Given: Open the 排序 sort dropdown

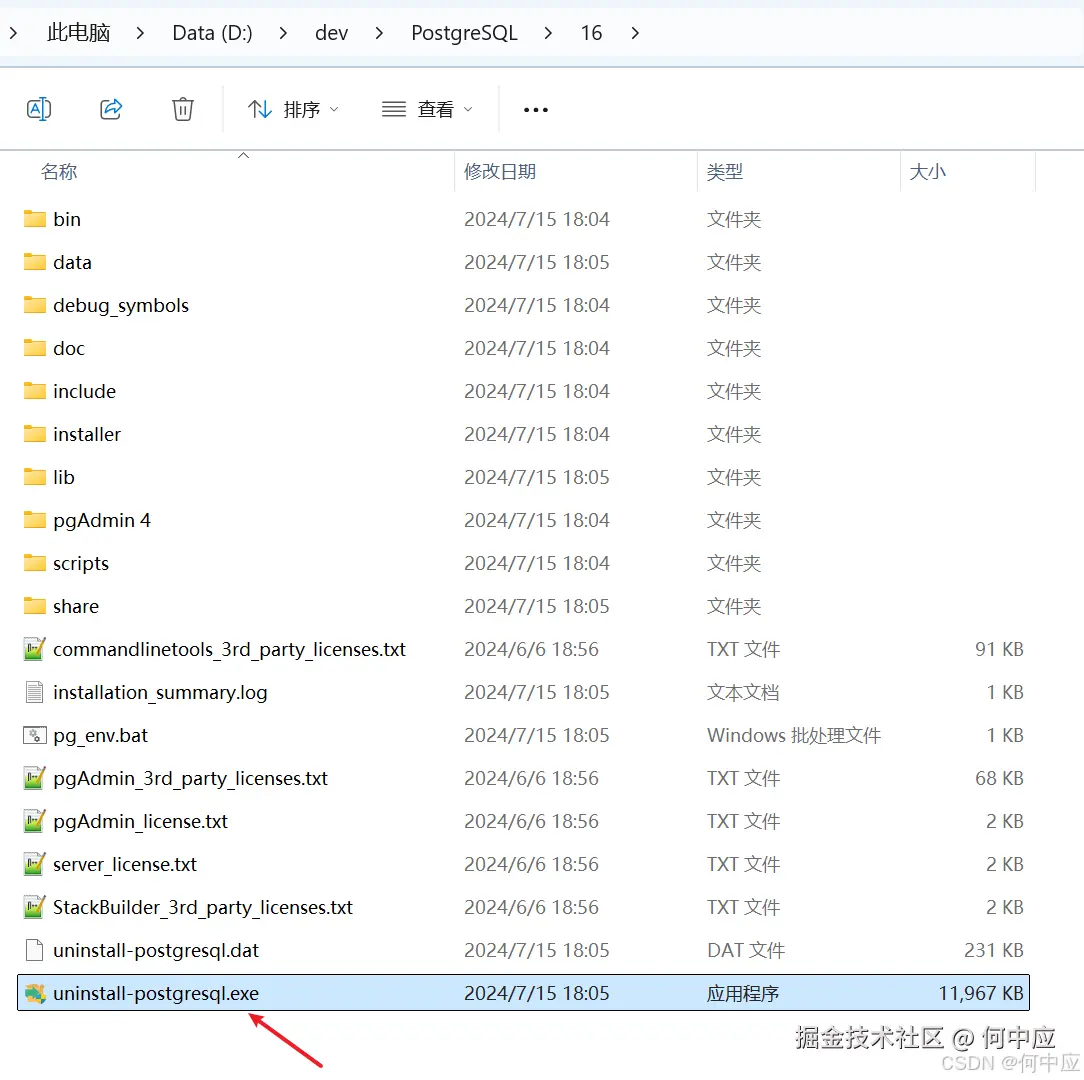Looking at the screenshot, I should point(293,109).
